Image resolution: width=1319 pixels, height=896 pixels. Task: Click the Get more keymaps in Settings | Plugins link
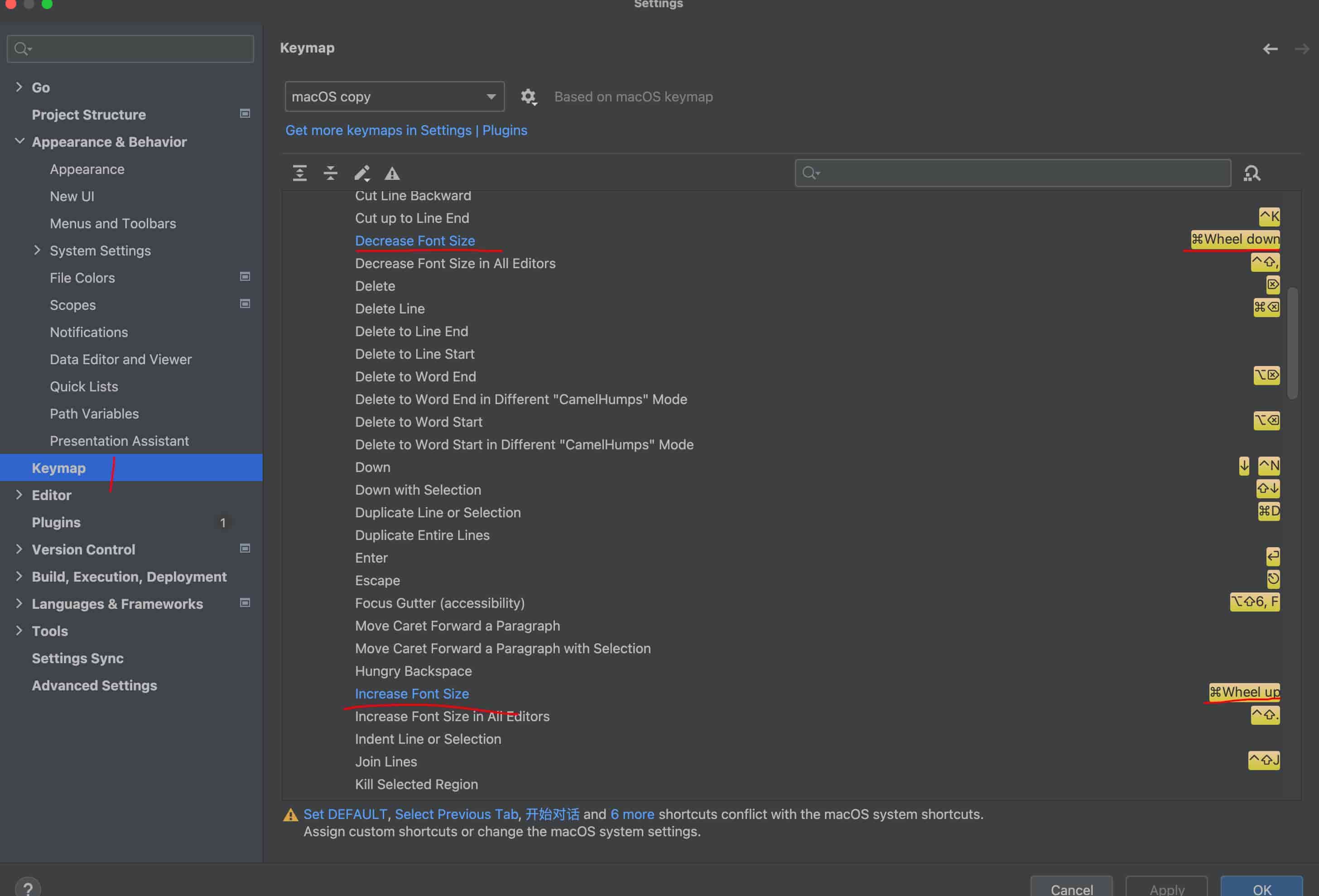[x=406, y=130]
